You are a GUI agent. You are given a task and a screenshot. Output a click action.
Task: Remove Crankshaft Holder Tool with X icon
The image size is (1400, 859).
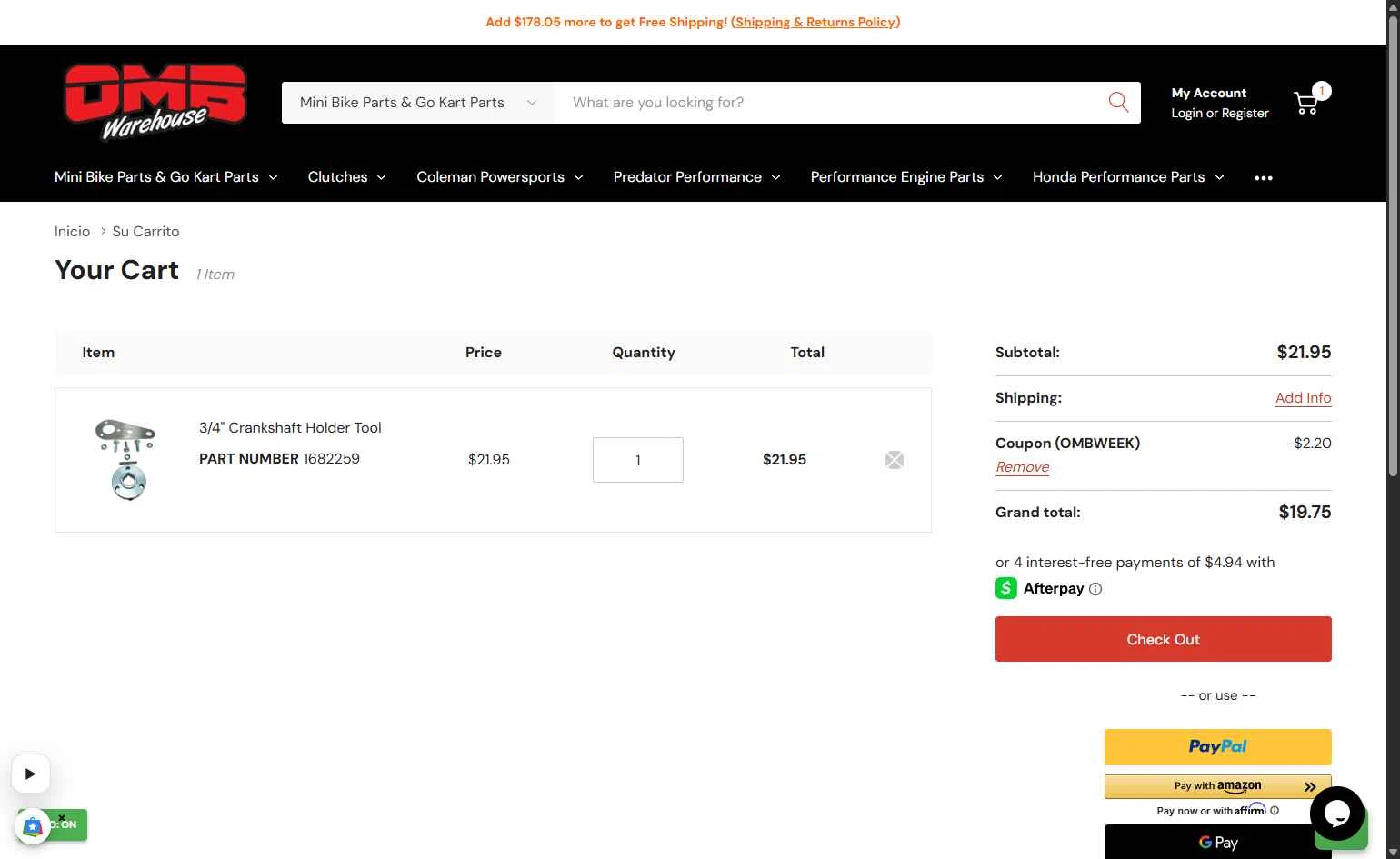[895, 460]
